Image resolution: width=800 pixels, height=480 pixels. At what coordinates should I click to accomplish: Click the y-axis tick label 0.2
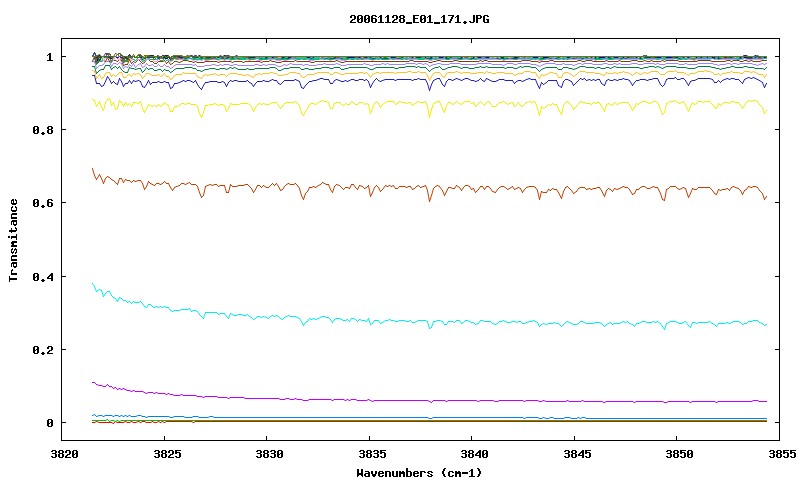(x=43, y=350)
